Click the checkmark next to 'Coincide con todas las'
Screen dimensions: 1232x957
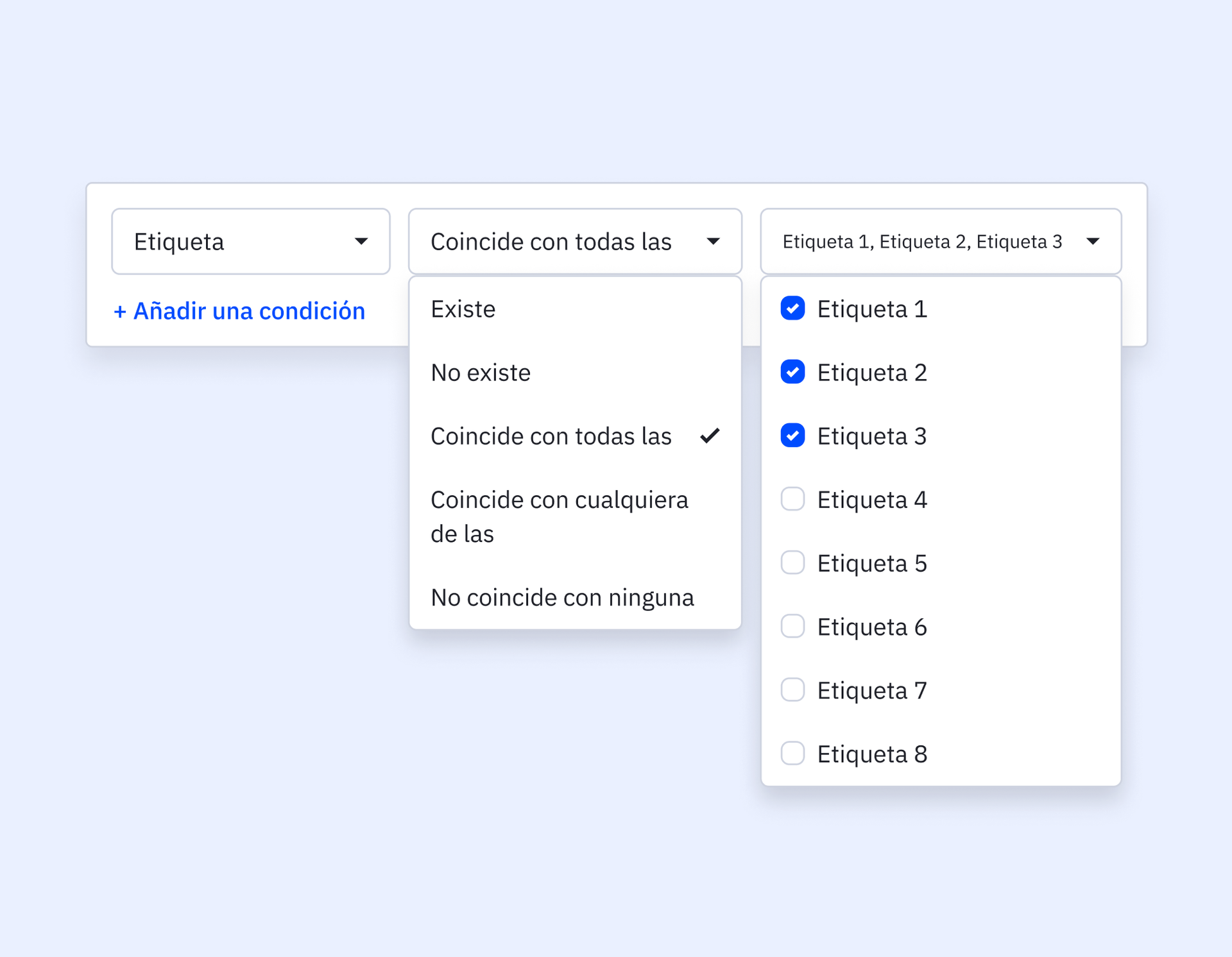click(x=710, y=436)
